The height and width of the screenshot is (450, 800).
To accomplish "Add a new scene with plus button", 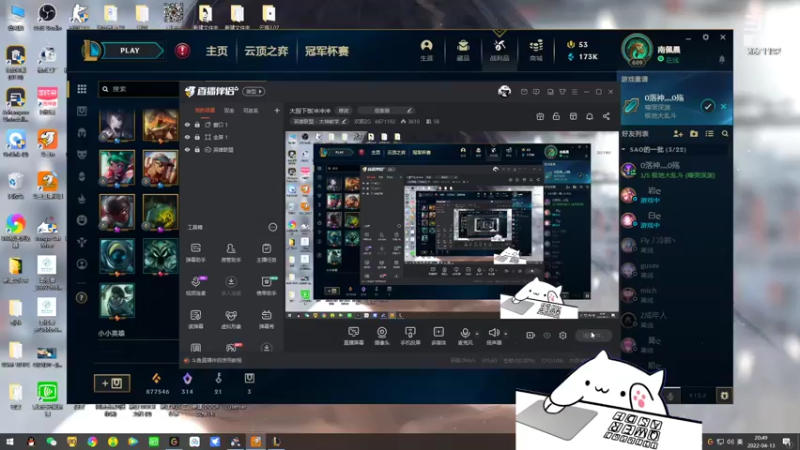I will tap(277, 110).
